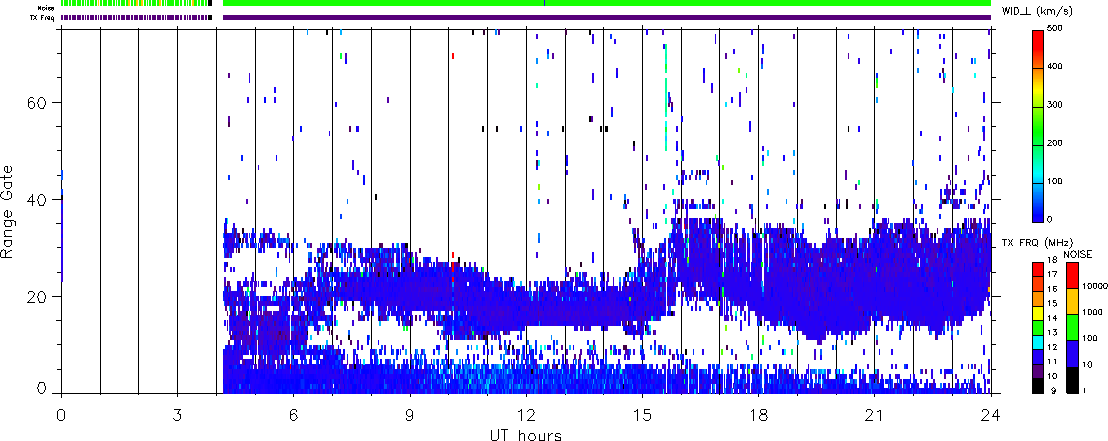Click the "24" label on UT hours axis
1108x441 pixels.
991,414
